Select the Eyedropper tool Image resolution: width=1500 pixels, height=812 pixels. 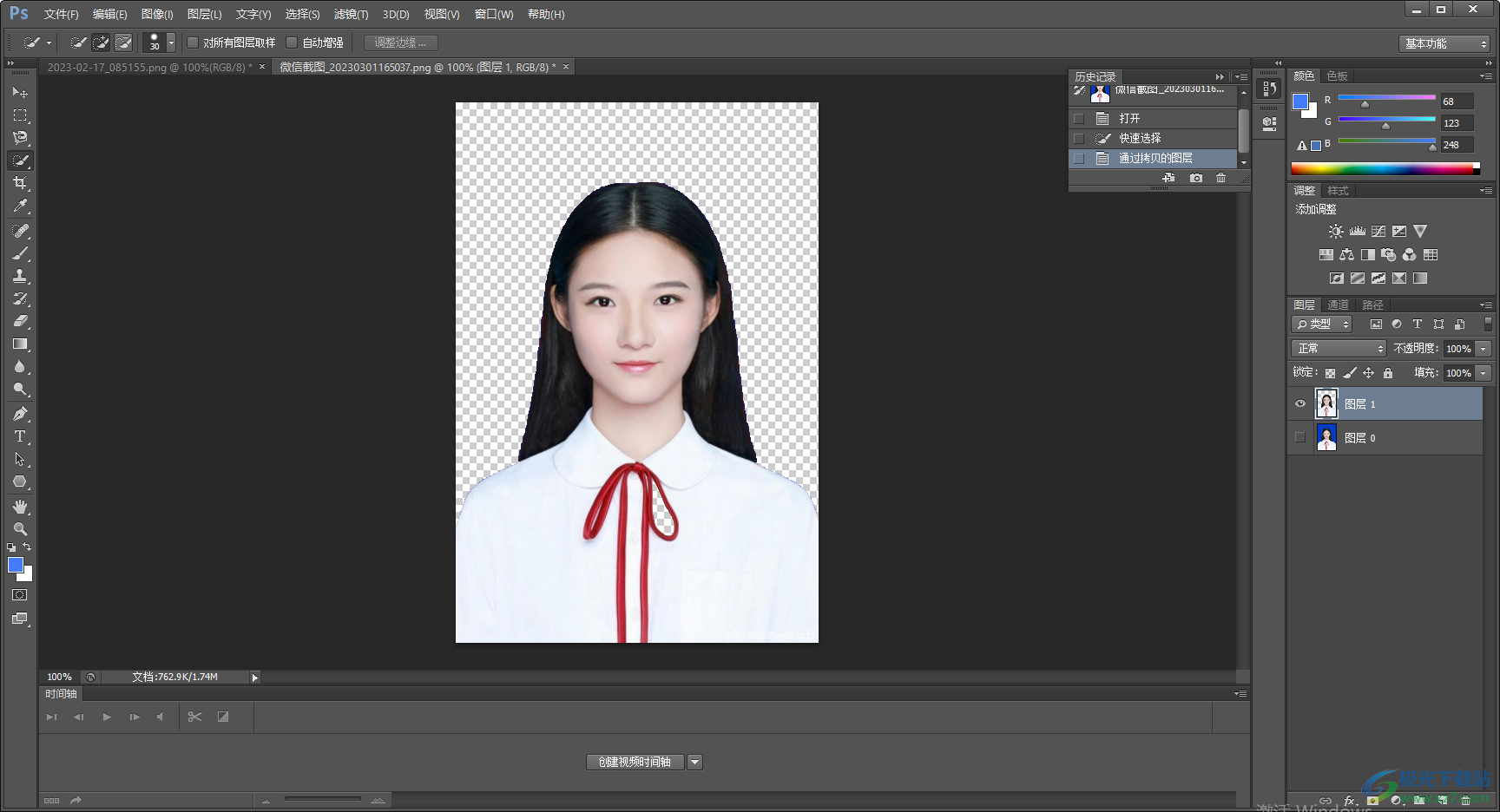[20, 206]
